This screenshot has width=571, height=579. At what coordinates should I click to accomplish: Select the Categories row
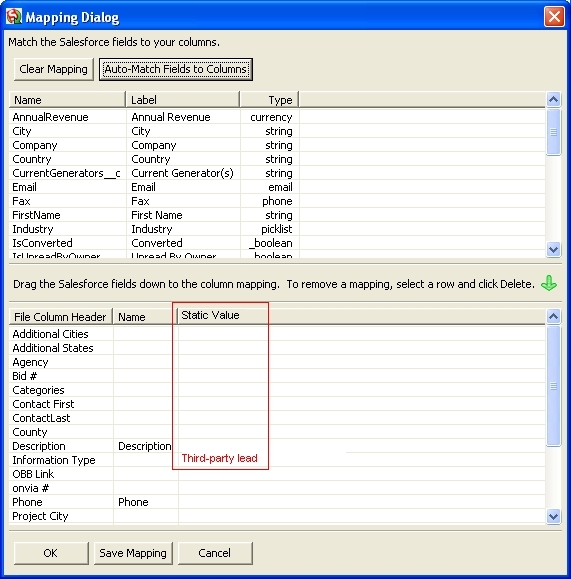pyautogui.click(x=277, y=390)
